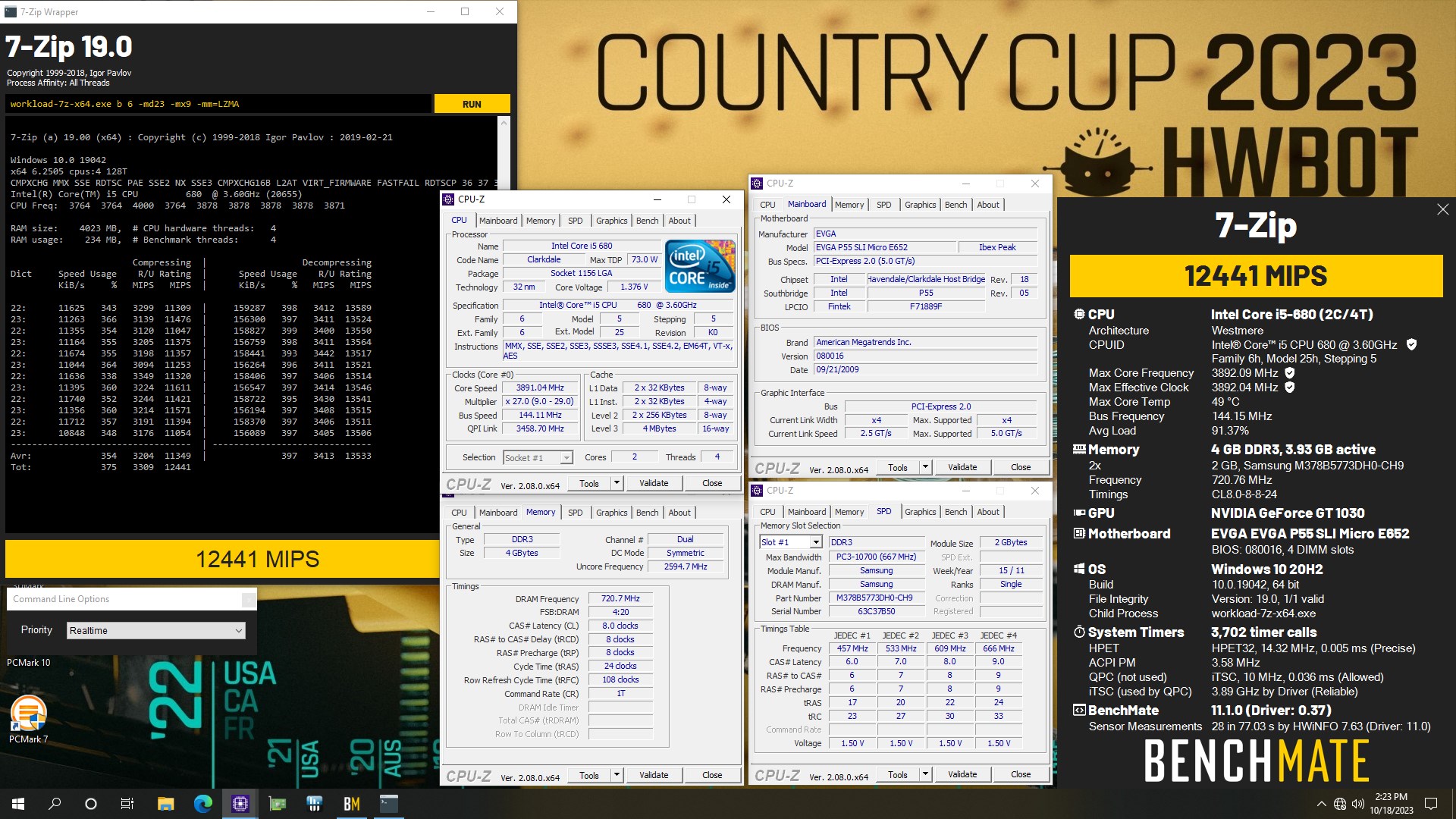Click the verified shield beside CPUID
Image resolution: width=1456 pixels, height=819 pixels.
pyautogui.click(x=1411, y=344)
